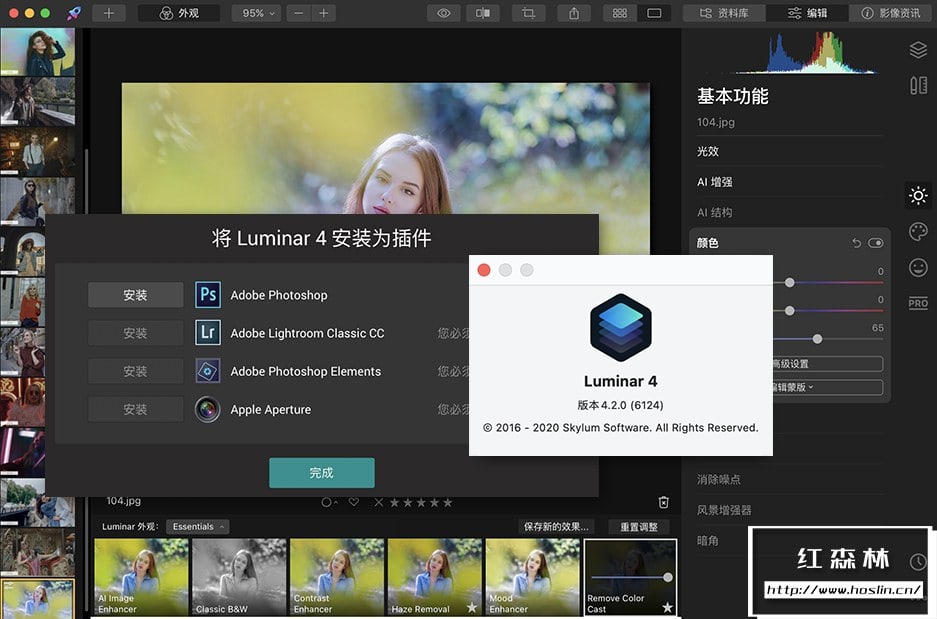Click the rocket launch icon in toolbar
Image resolution: width=937 pixels, height=619 pixels.
coord(74,13)
